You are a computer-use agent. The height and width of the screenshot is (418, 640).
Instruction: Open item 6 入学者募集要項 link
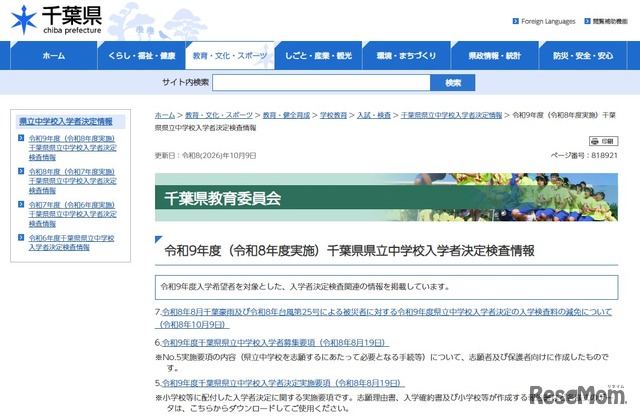(275, 342)
